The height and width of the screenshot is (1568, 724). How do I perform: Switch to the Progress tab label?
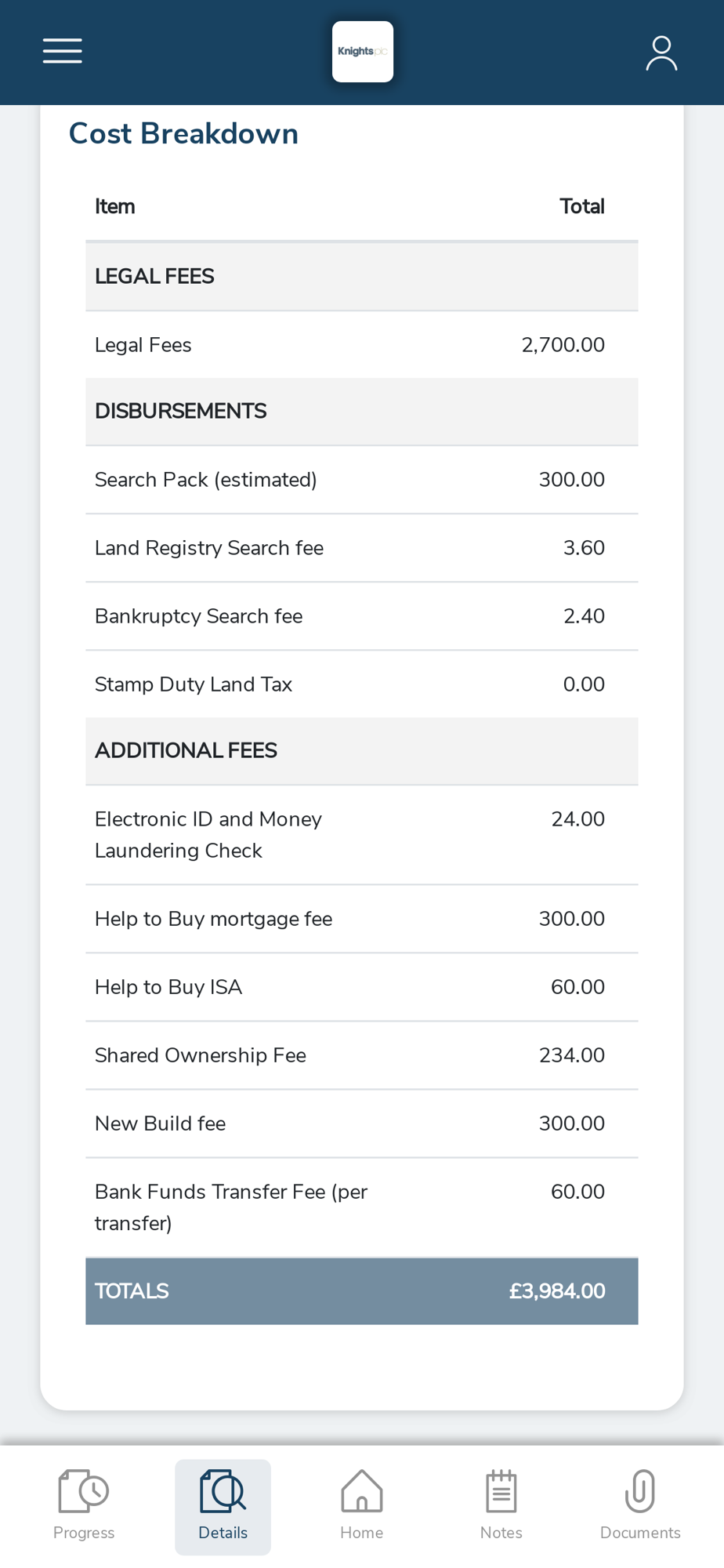point(84,1533)
